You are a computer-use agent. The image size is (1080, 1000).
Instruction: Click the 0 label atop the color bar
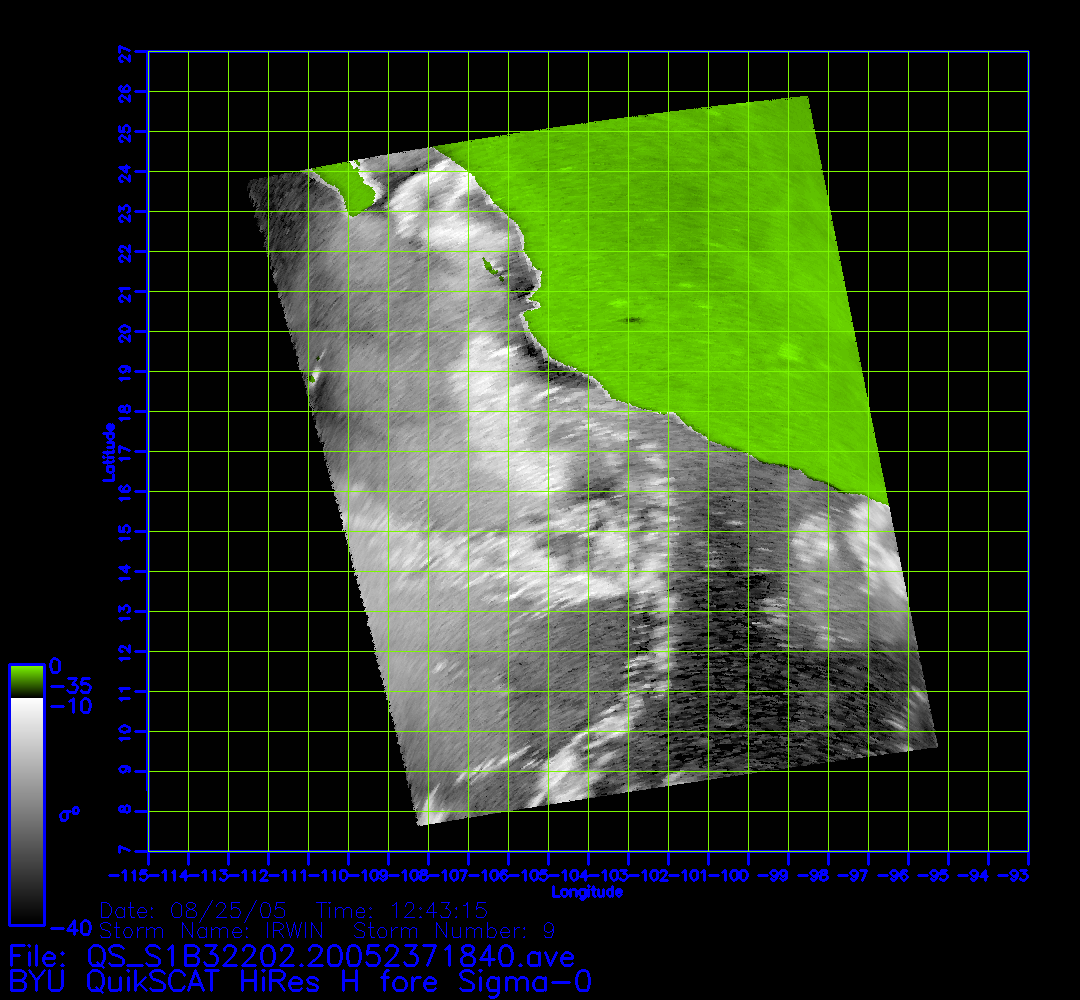pyautogui.click(x=55, y=665)
